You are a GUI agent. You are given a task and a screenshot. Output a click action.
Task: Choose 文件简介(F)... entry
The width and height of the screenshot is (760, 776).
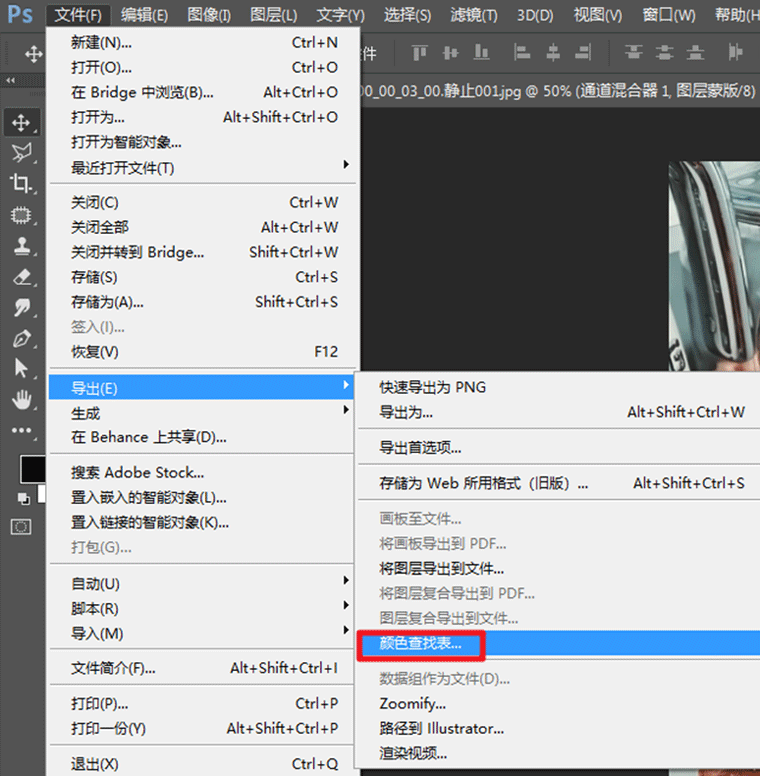click(x=202, y=668)
